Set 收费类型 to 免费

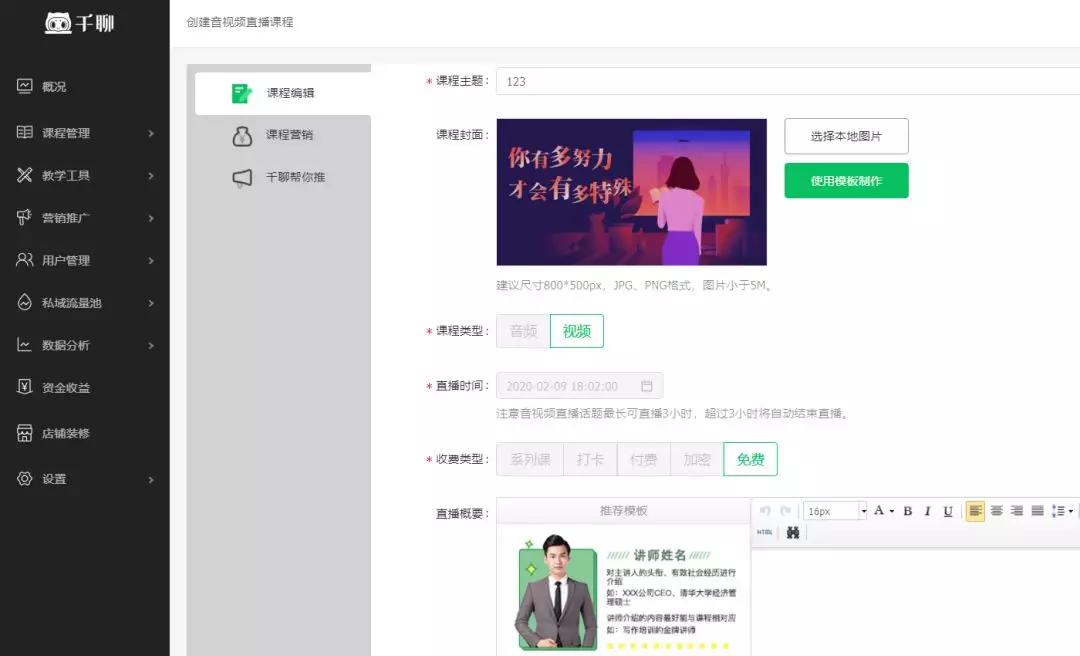[751, 459]
